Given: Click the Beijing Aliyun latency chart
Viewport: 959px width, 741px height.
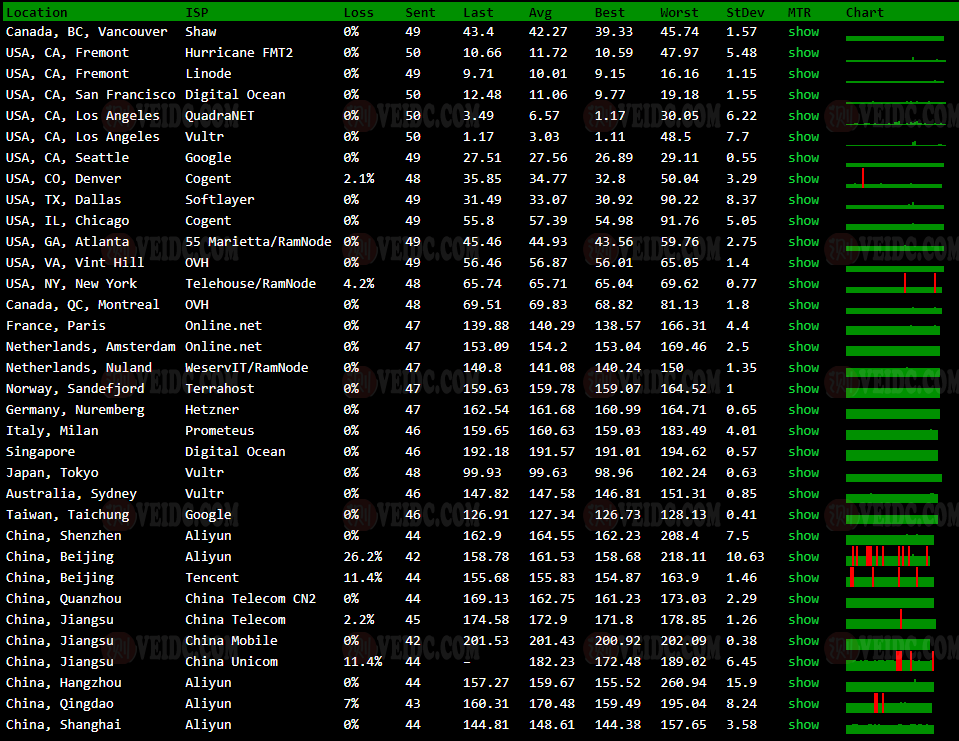Looking at the screenshot, I should click(x=892, y=557).
